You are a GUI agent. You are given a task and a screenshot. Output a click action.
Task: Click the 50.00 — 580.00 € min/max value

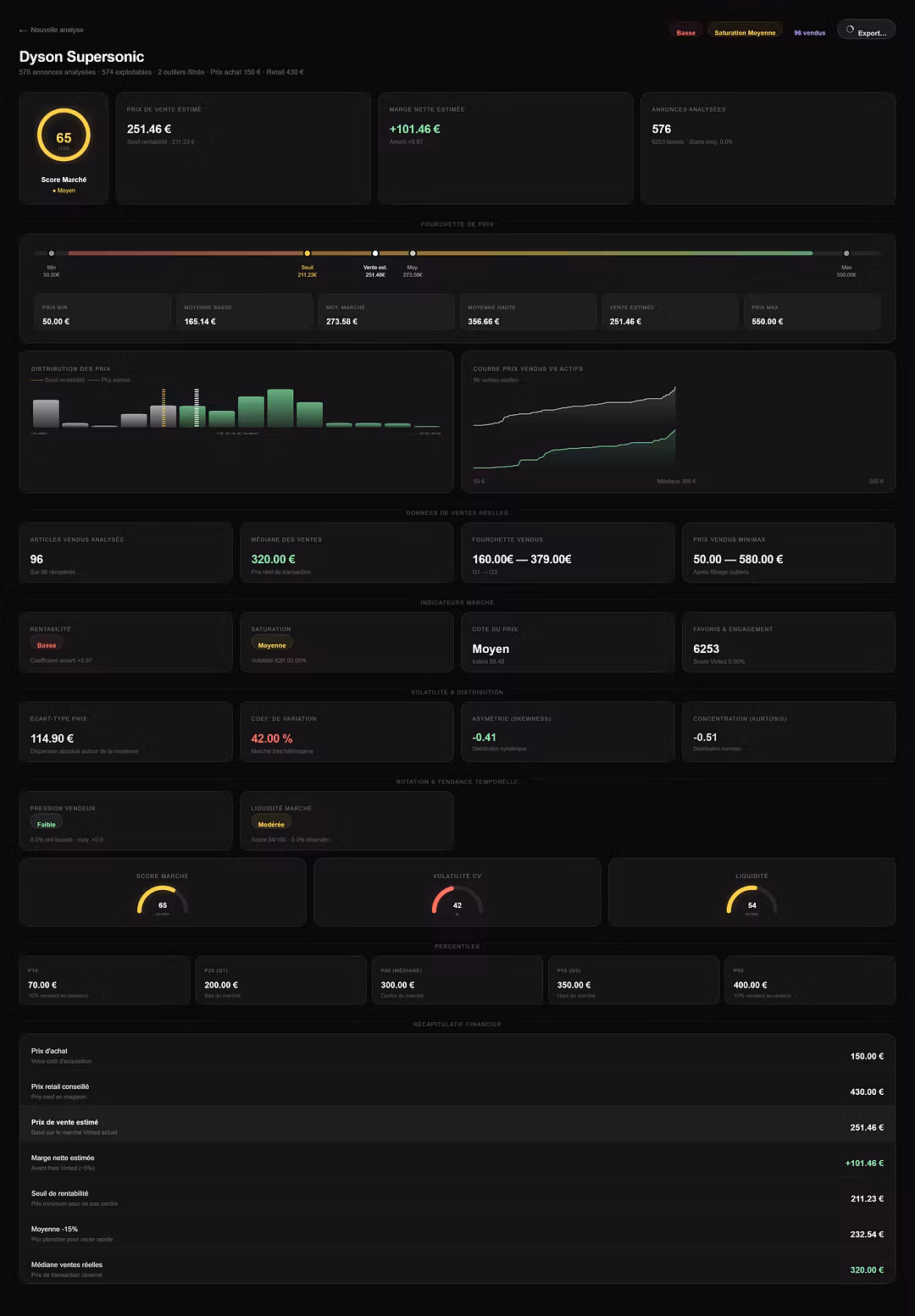pos(738,560)
